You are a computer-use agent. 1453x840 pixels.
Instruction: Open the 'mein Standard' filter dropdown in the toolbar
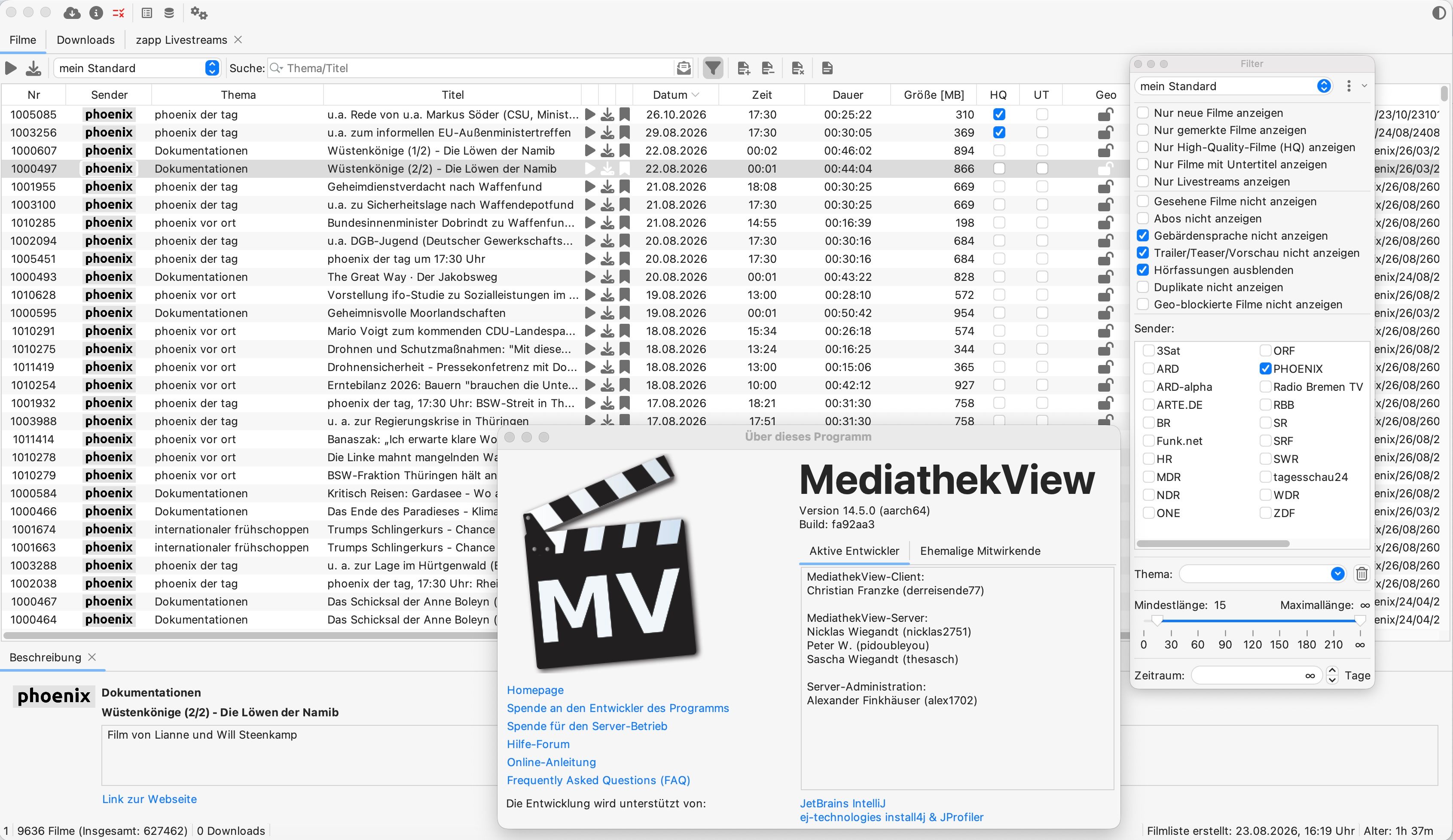(x=137, y=68)
